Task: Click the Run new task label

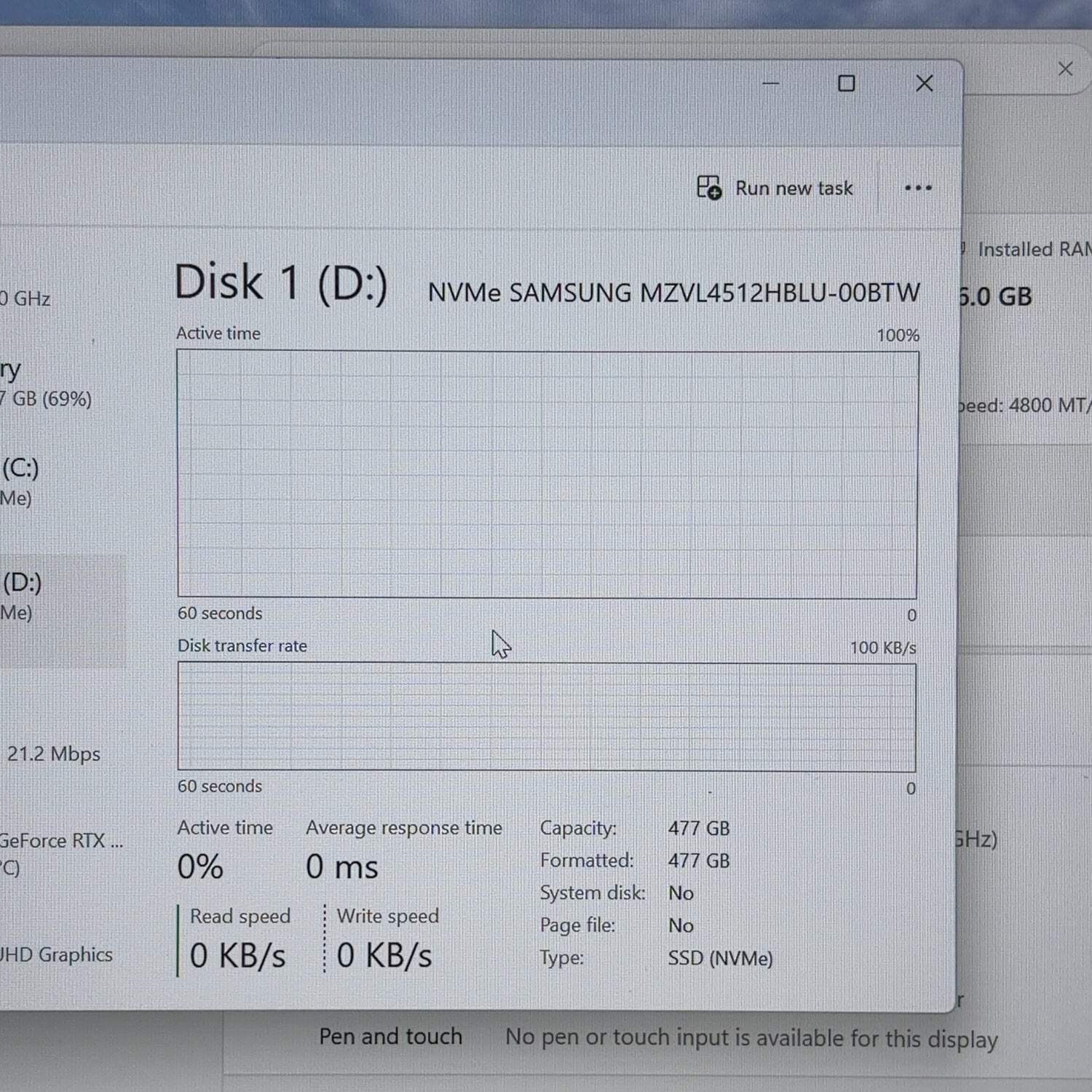Action: [794, 189]
